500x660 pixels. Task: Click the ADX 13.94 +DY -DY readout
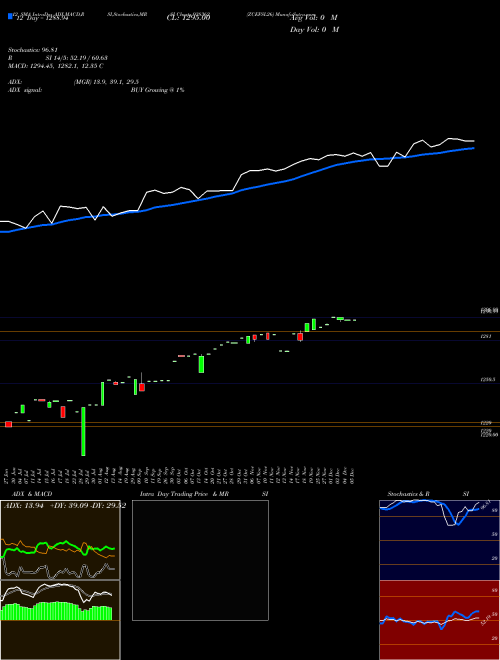[x=65, y=506]
